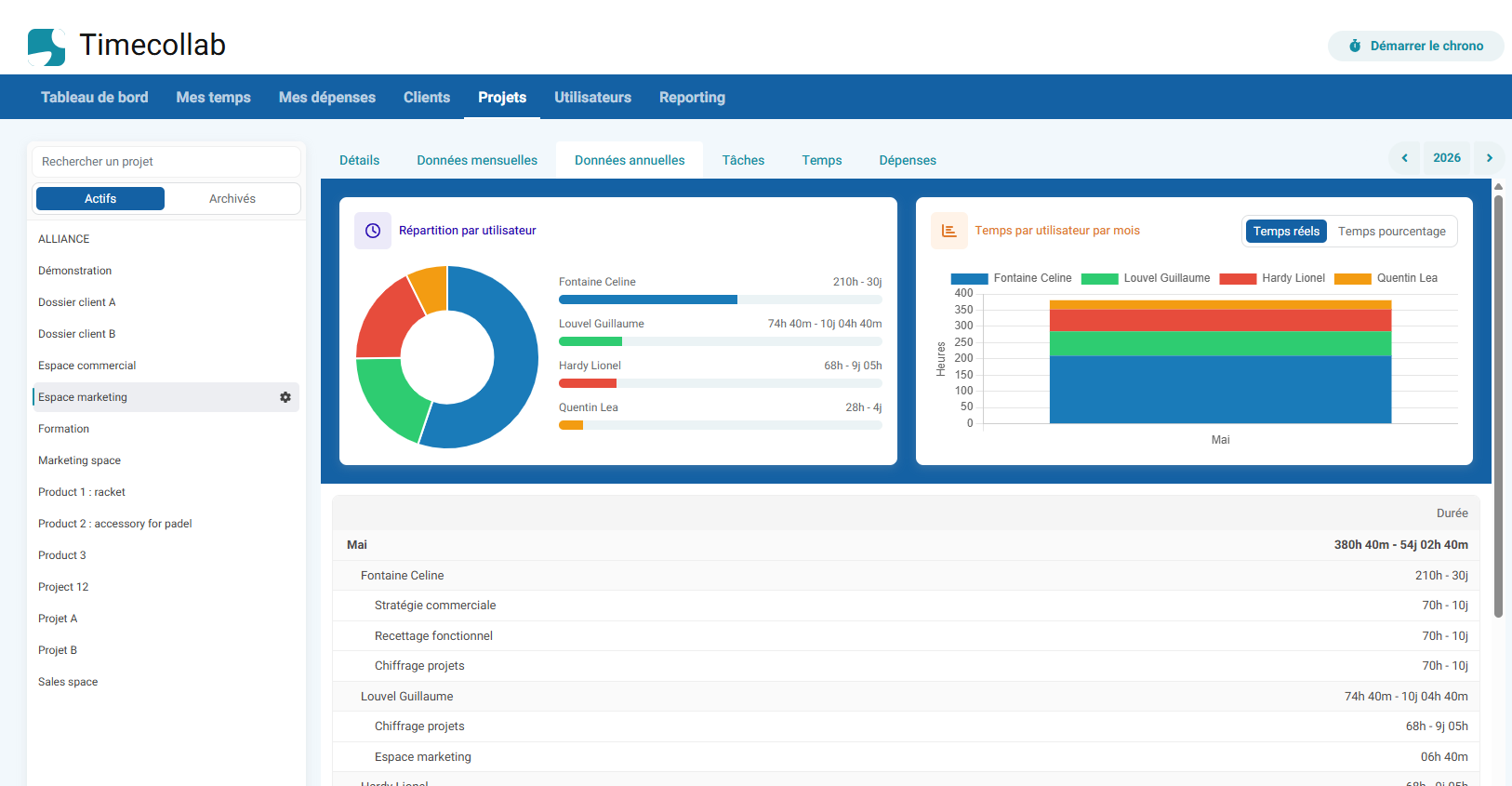Go to previous year with left chevron
This screenshot has height=786, width=1512.
tap(1405, 158)
